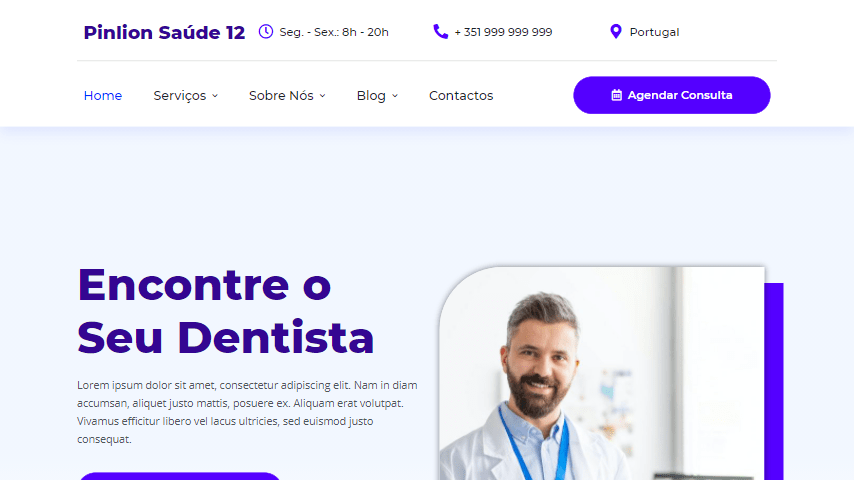Click the Seg. - Sex.: 8h - 20h text
The height and width of the screenshot is (480, 854).
334,32
